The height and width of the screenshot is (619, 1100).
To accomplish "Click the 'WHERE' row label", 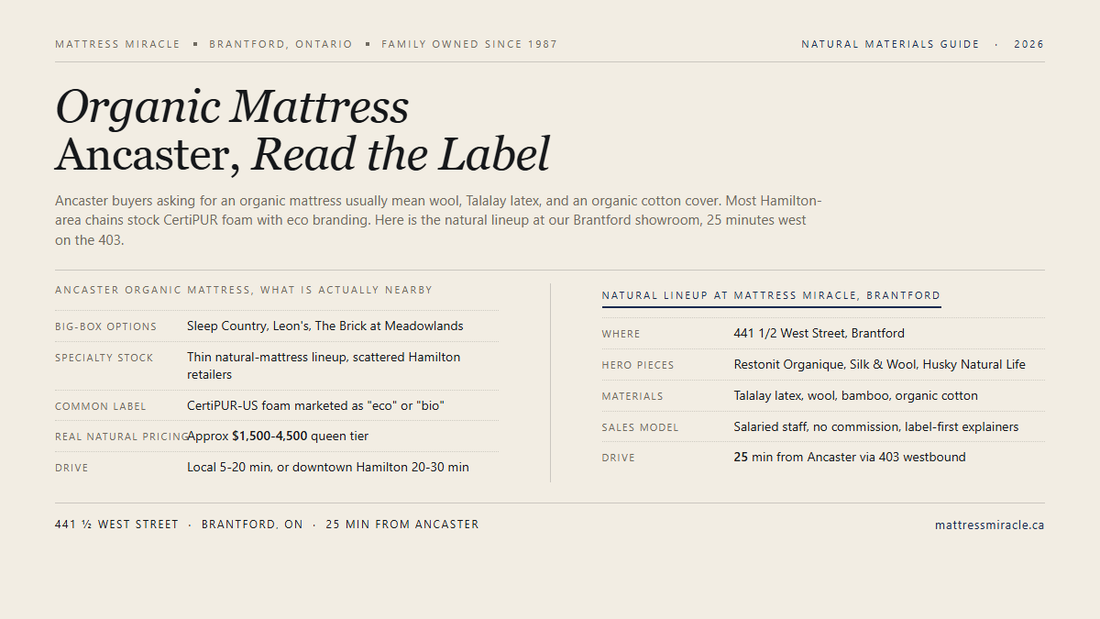I will pyautogui.click(x=621, y=334).
